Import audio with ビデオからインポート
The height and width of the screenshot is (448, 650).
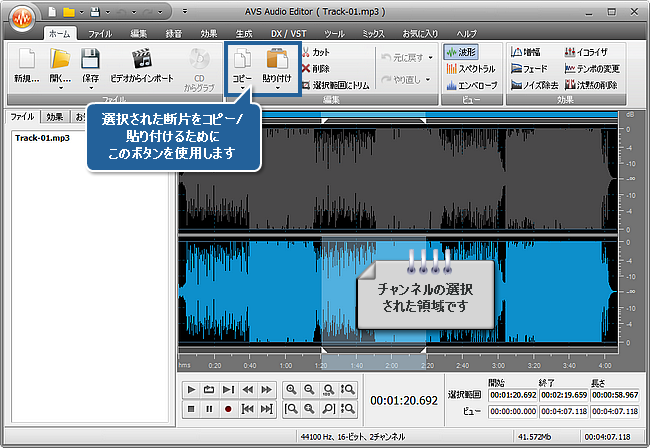coord(142,65)
